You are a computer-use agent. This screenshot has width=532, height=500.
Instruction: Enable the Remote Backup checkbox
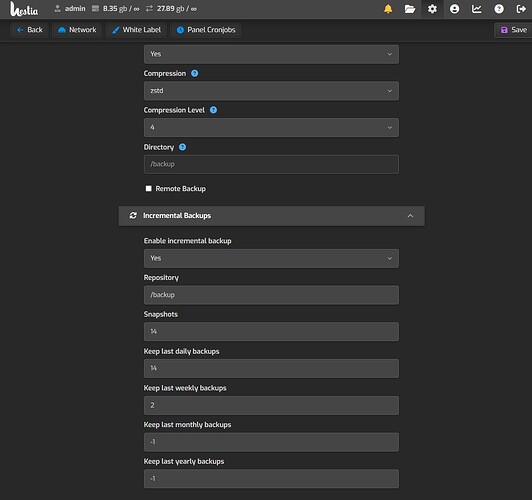[148, 188]
